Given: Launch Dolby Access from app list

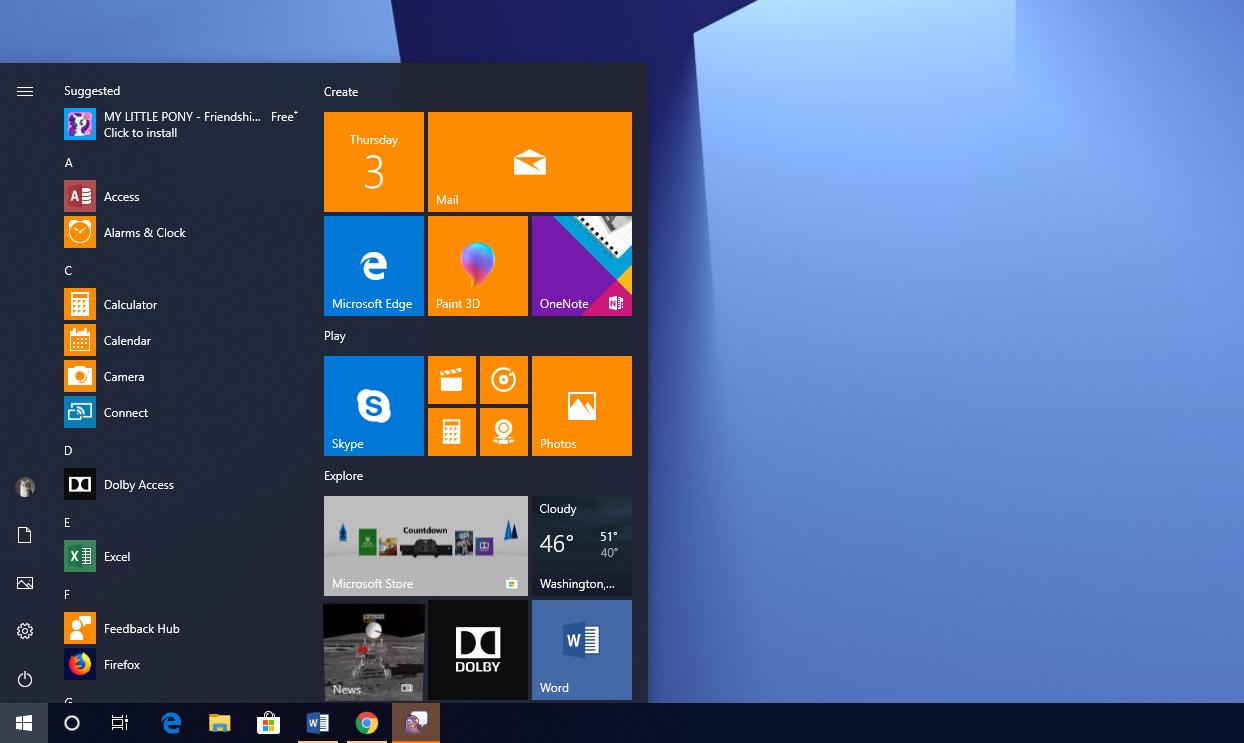Looking at the screenshot, I should pyautogui.click(x=182, y=485).
